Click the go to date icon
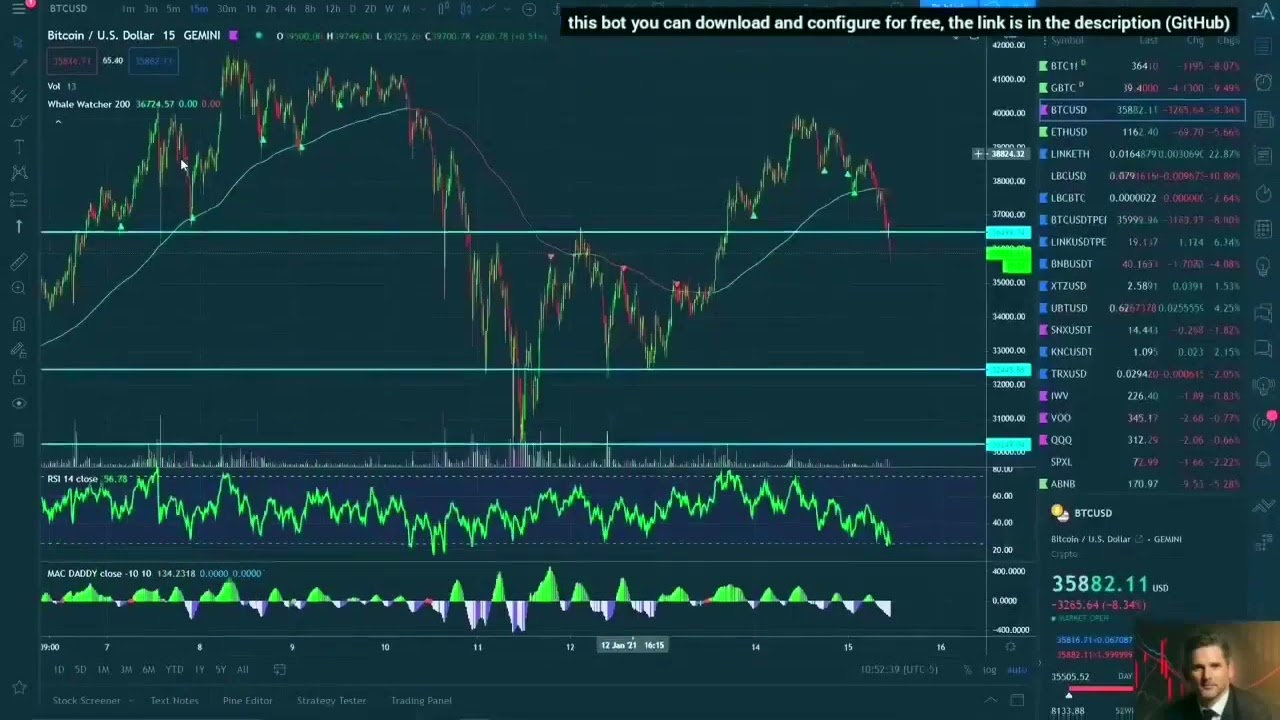This screenshot has height=720, width=1280. point(280,669)
